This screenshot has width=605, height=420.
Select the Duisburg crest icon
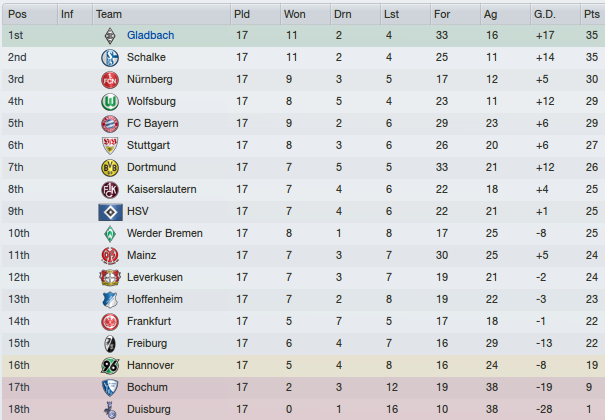[x=110, y=410]
